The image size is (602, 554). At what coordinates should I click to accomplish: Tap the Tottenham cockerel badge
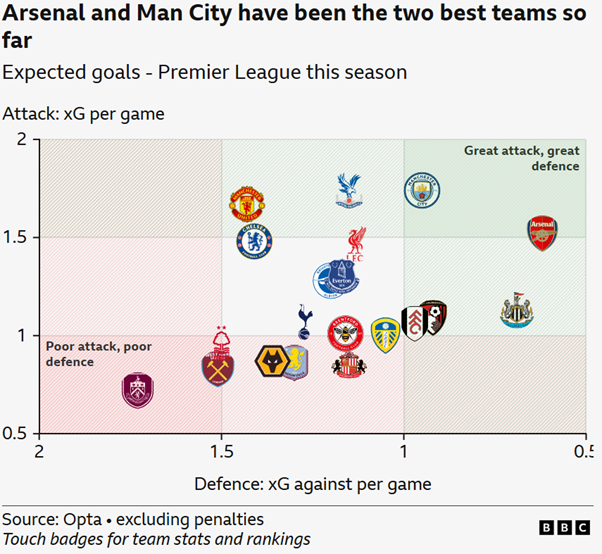[304, 321]
